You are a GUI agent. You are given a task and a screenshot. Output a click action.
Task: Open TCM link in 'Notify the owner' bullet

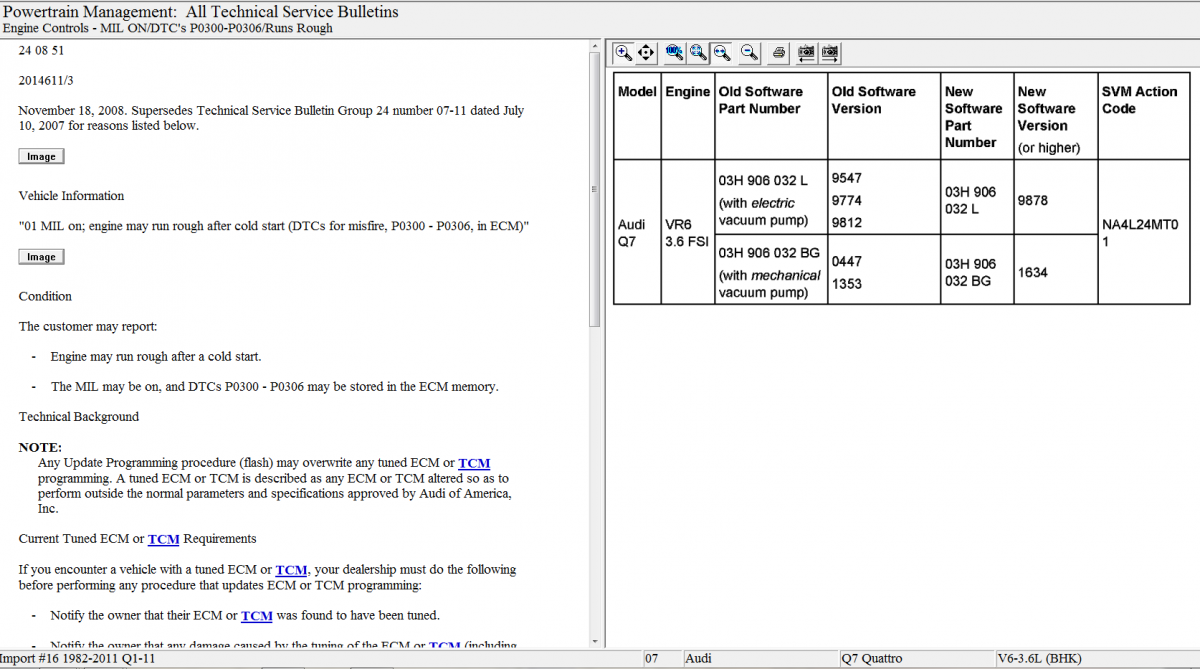257,616
